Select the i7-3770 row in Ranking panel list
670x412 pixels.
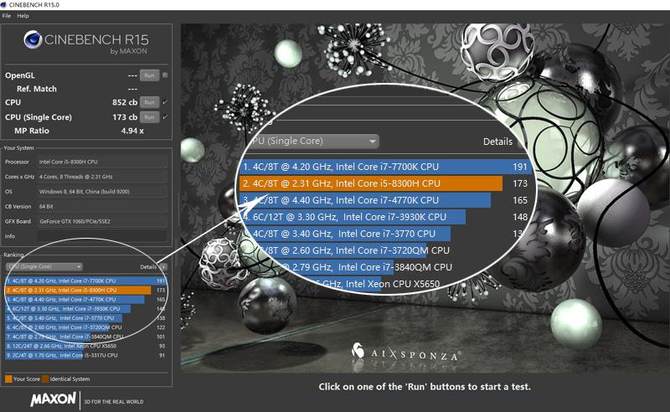(x=85, y=318)
